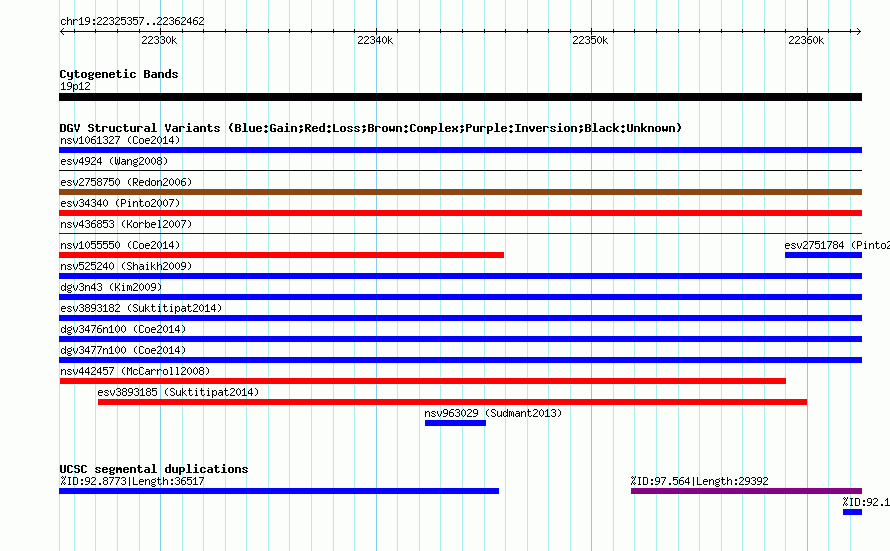890x551 pixels.
Task: Select the blue esv3893182 gain bar
Action: pyautogui.click(x=460, y=318)
